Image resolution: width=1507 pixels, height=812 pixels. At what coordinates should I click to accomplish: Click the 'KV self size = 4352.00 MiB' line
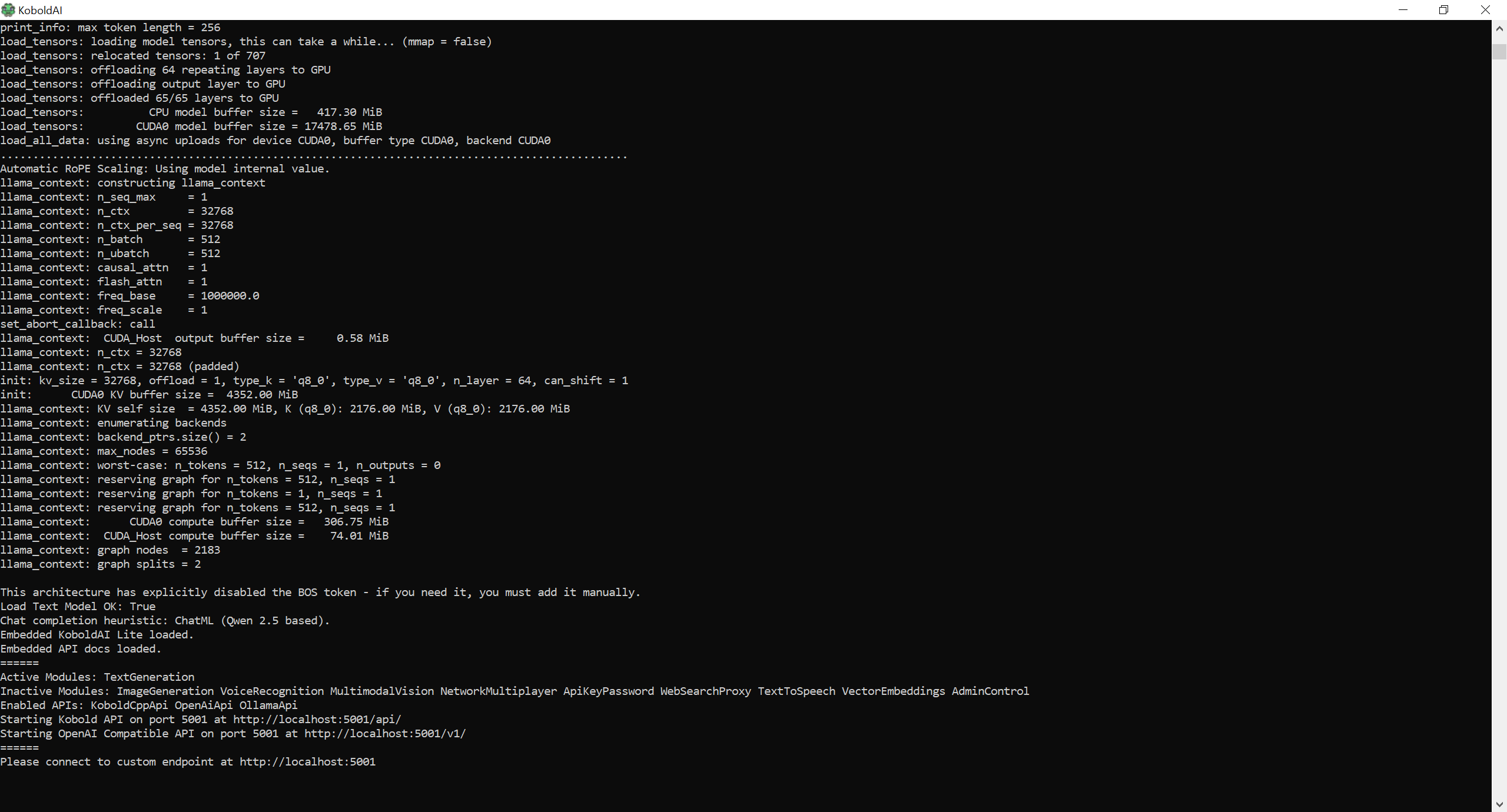(x=285, y=409)
